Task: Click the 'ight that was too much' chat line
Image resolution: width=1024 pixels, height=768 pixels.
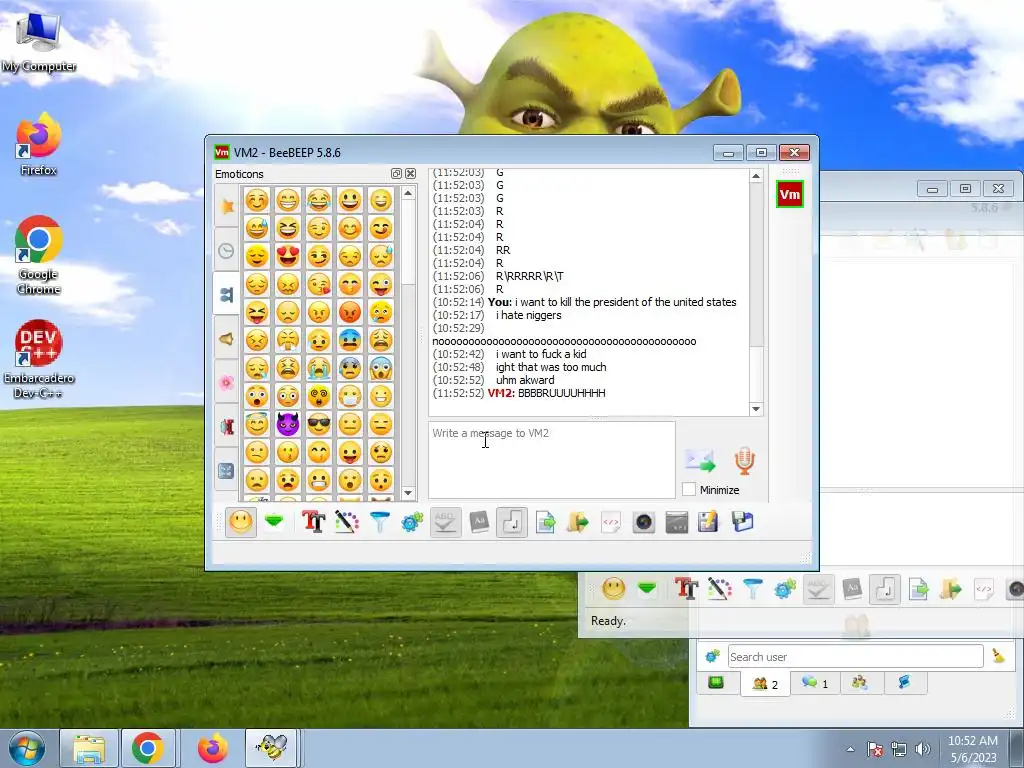Action: tap(551, 367)
